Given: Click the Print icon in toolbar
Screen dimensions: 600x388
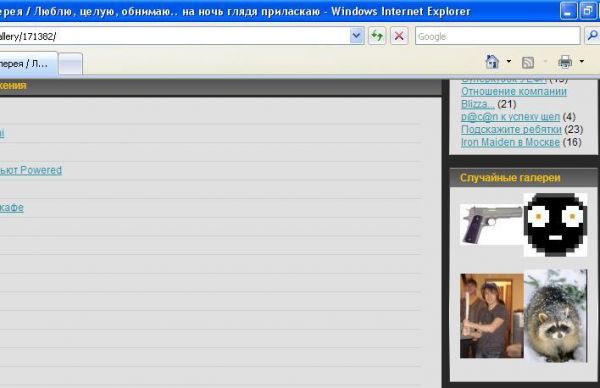Looking at the screenshot, I should [x=565, y=62].
